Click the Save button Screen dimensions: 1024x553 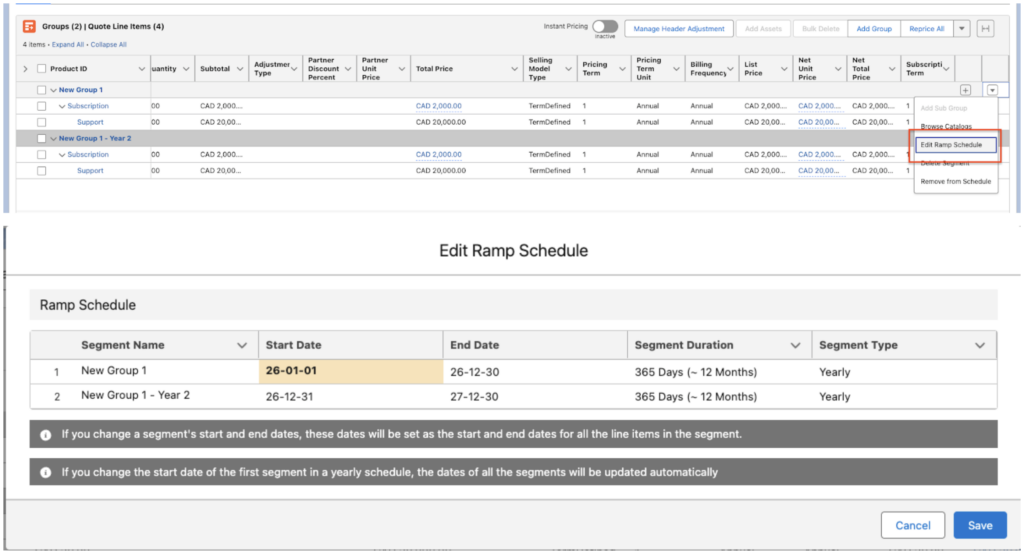pos(979,525)
